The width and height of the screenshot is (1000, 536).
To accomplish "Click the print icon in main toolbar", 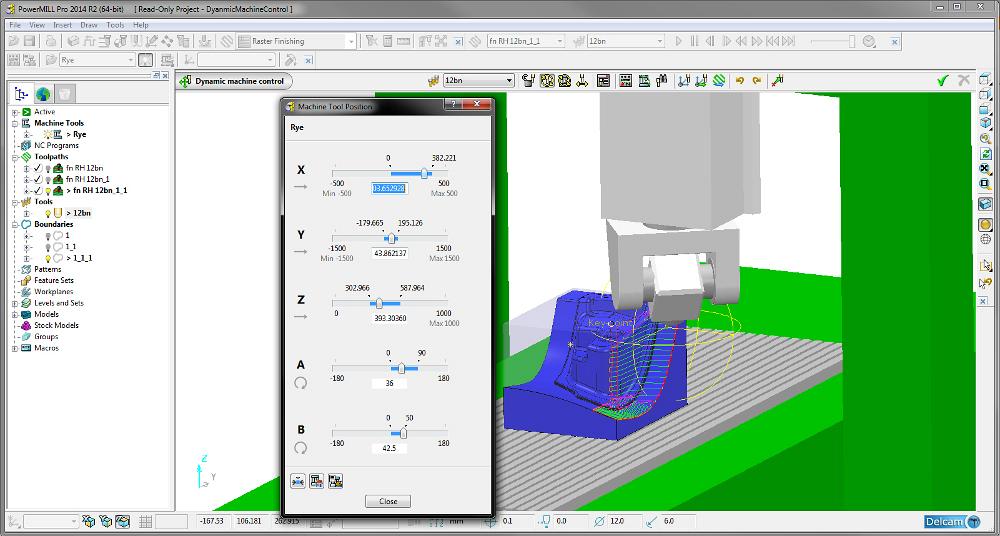I will click(x=50, y=41).
